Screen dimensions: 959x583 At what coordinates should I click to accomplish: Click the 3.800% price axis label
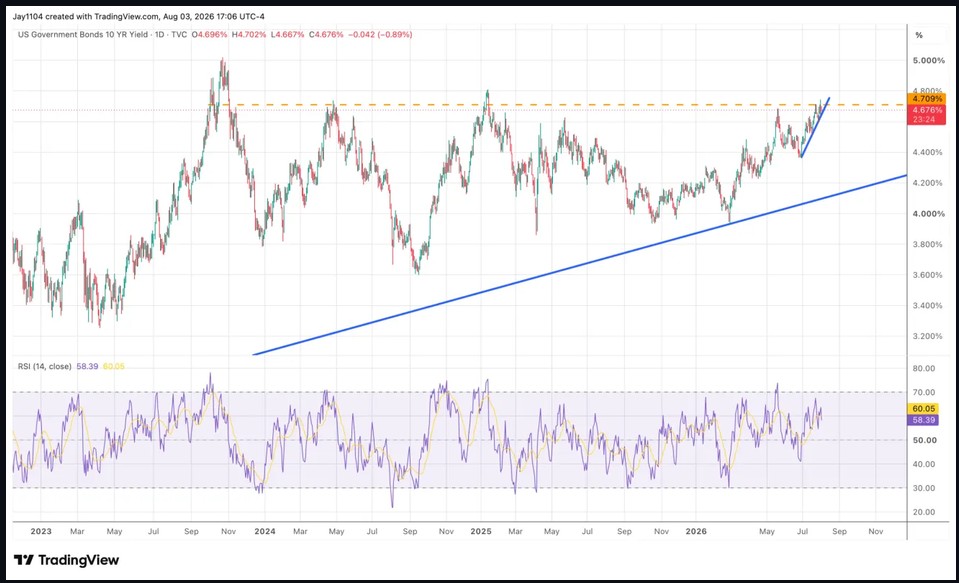tap(928, 244)
